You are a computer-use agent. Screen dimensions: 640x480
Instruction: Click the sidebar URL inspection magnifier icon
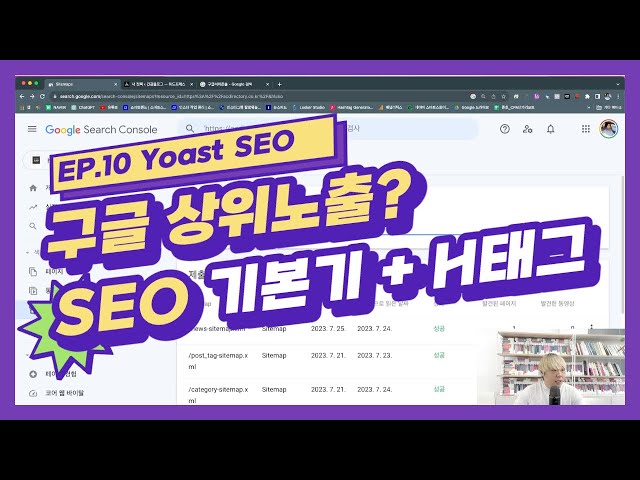tap(33, 226)
